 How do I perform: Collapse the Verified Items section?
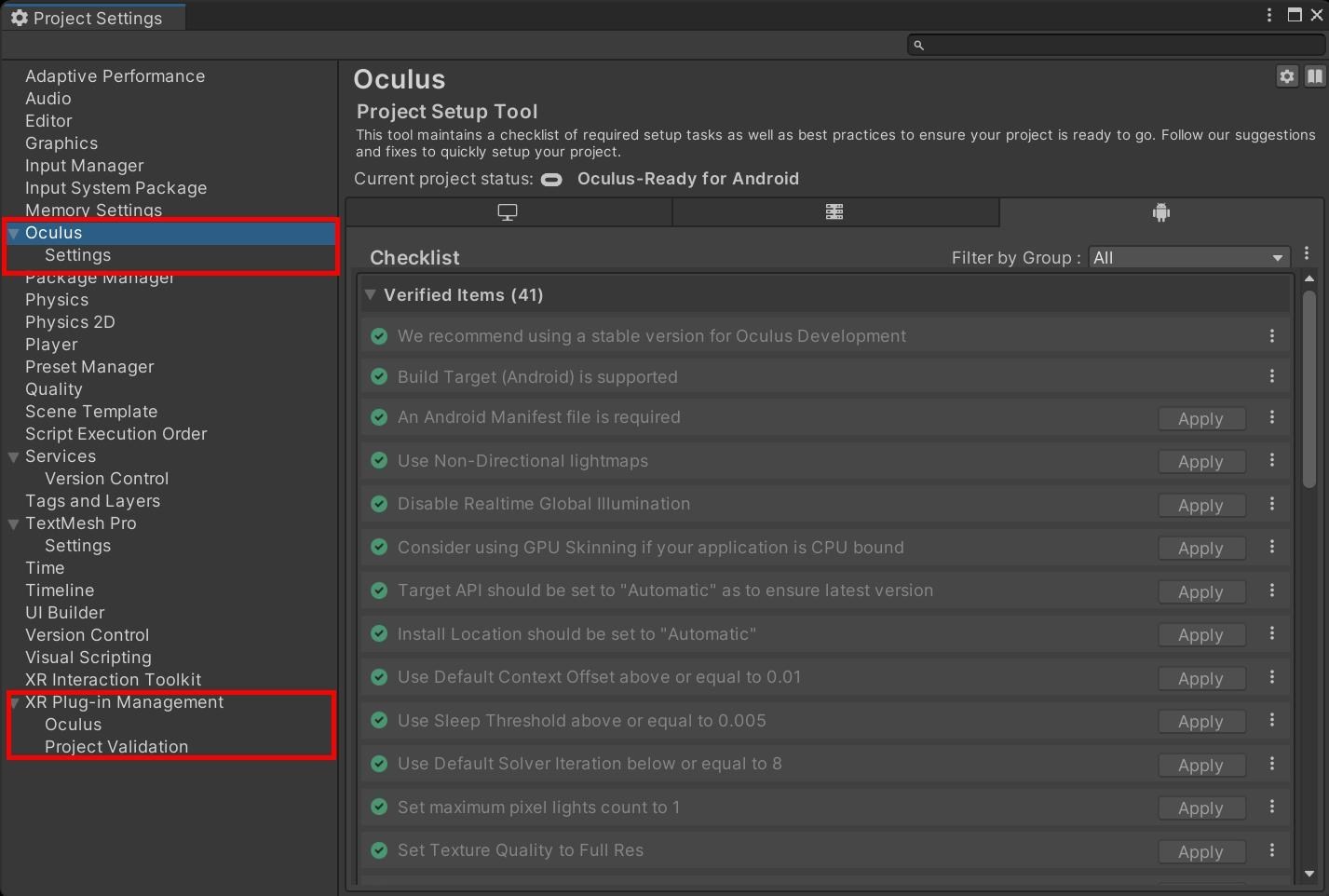click(371, 295)
